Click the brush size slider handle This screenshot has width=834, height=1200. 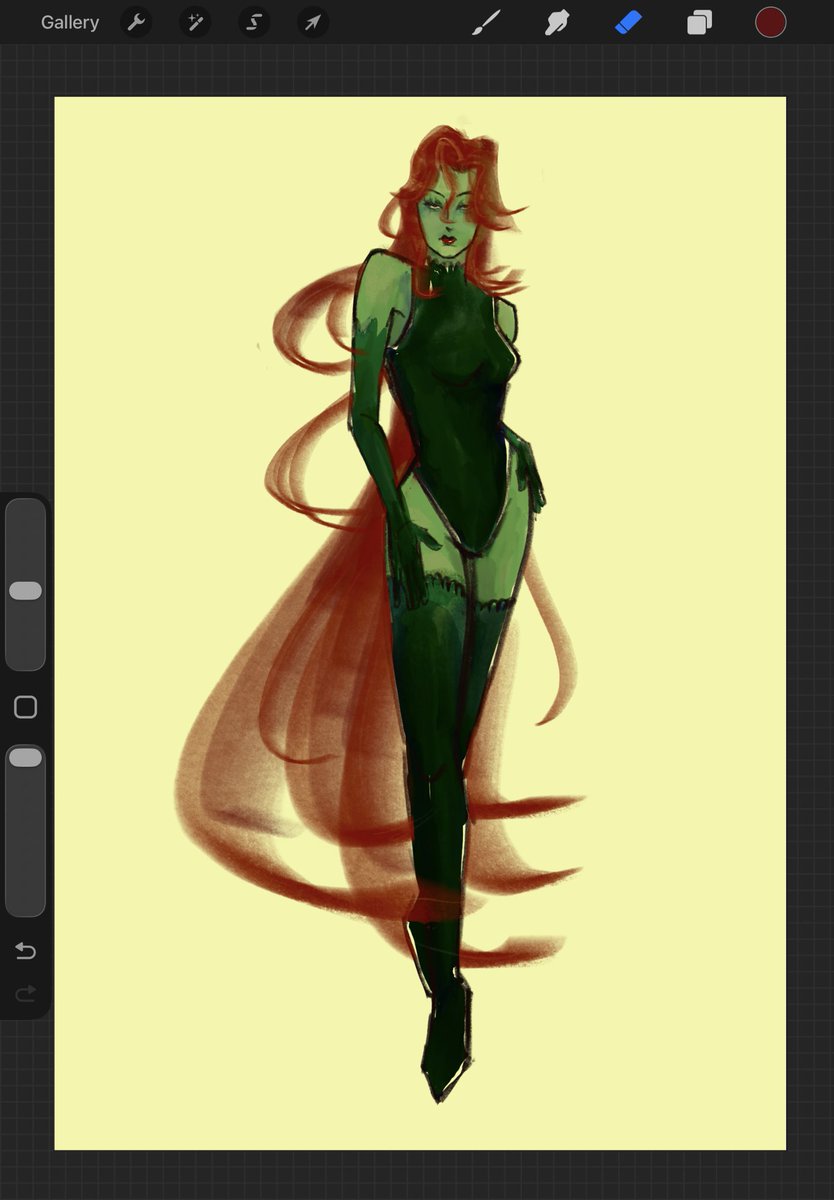tap(25, 591)
